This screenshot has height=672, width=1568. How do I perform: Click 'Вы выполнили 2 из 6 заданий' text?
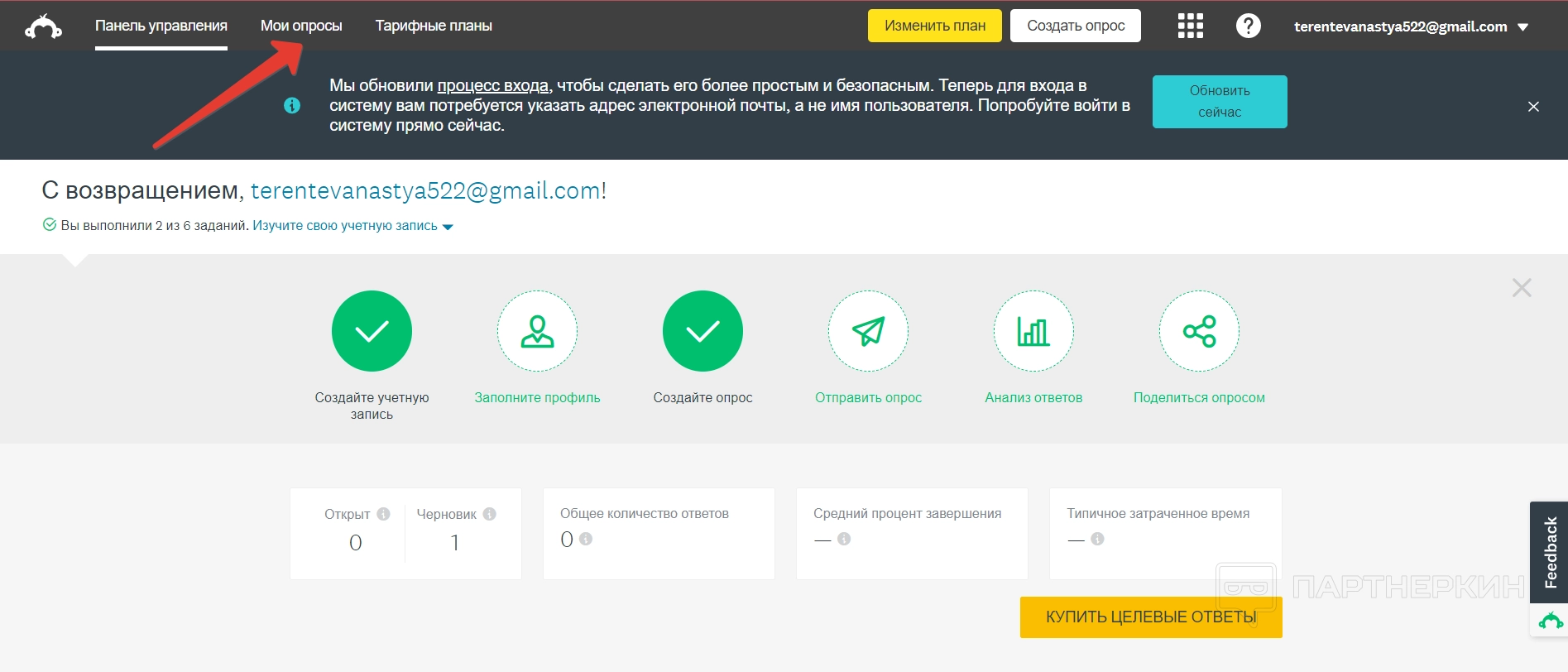pyautogui.click(x=155, y=226)
